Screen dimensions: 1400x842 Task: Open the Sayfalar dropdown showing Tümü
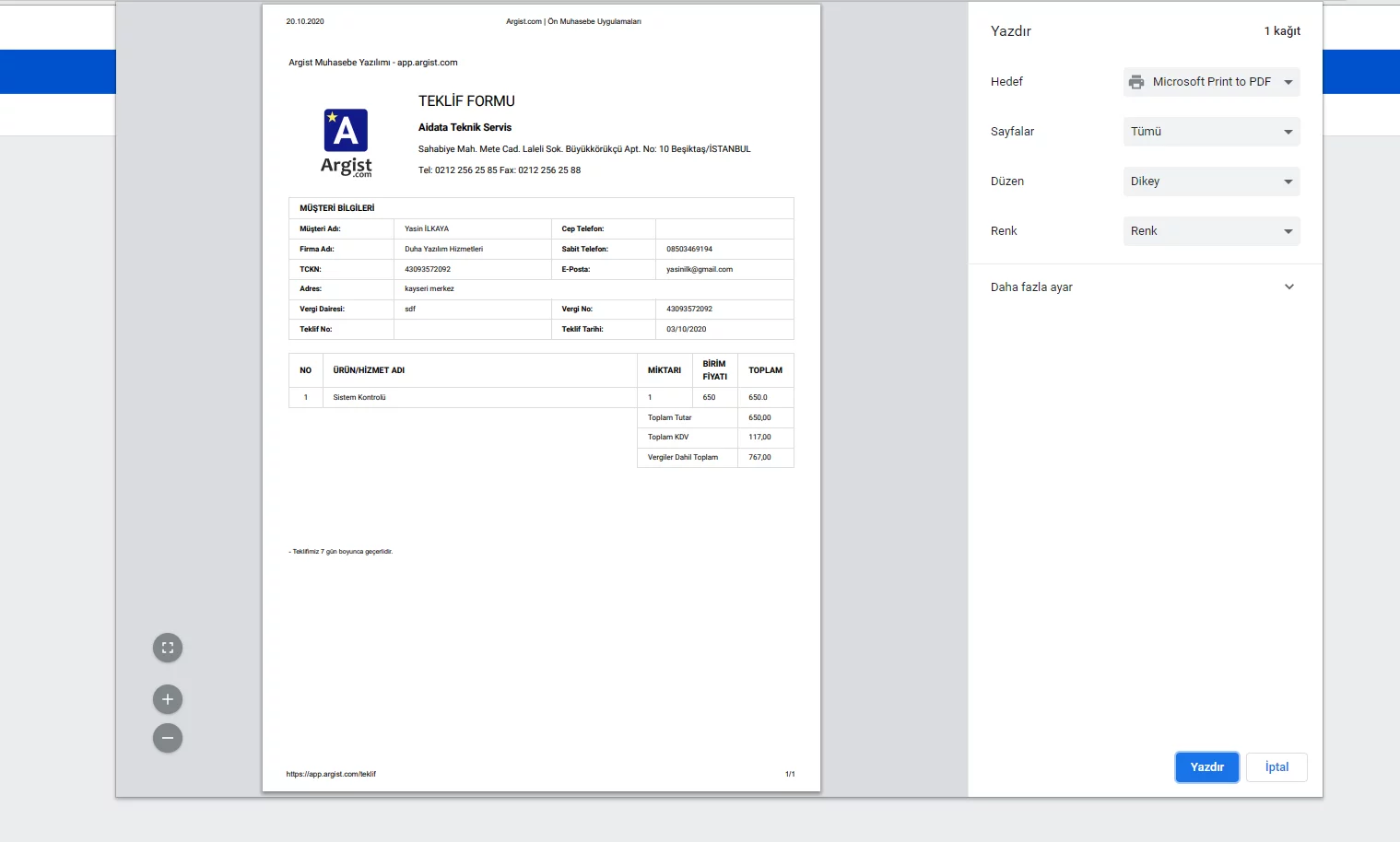(x=1211, y=132)
